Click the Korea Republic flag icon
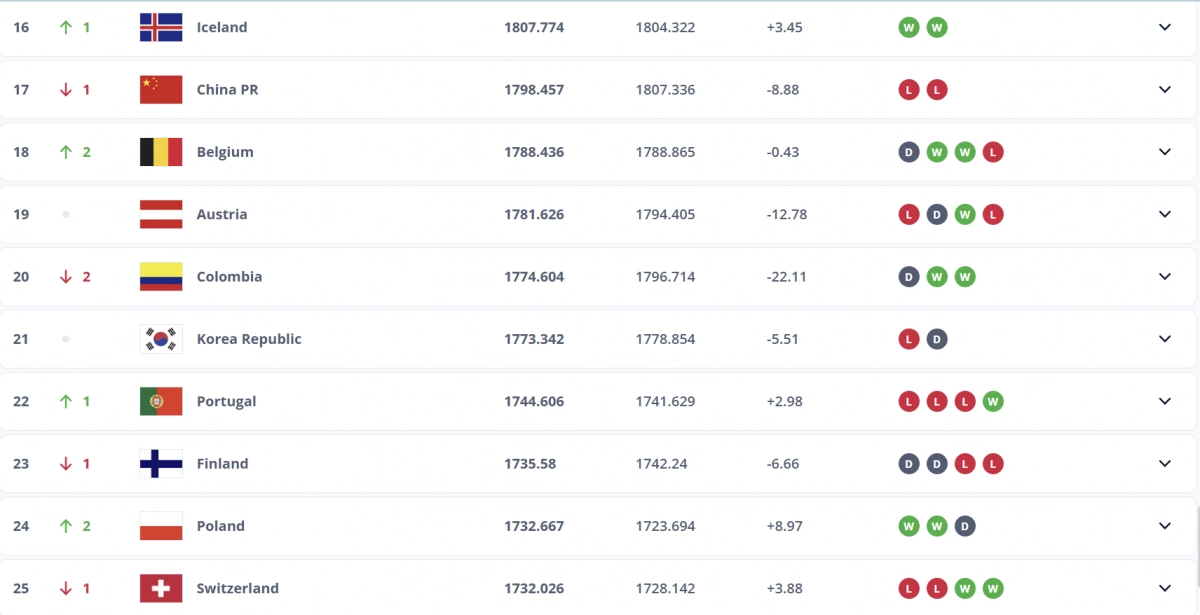The image size is (1200, 615). [161, 339]
